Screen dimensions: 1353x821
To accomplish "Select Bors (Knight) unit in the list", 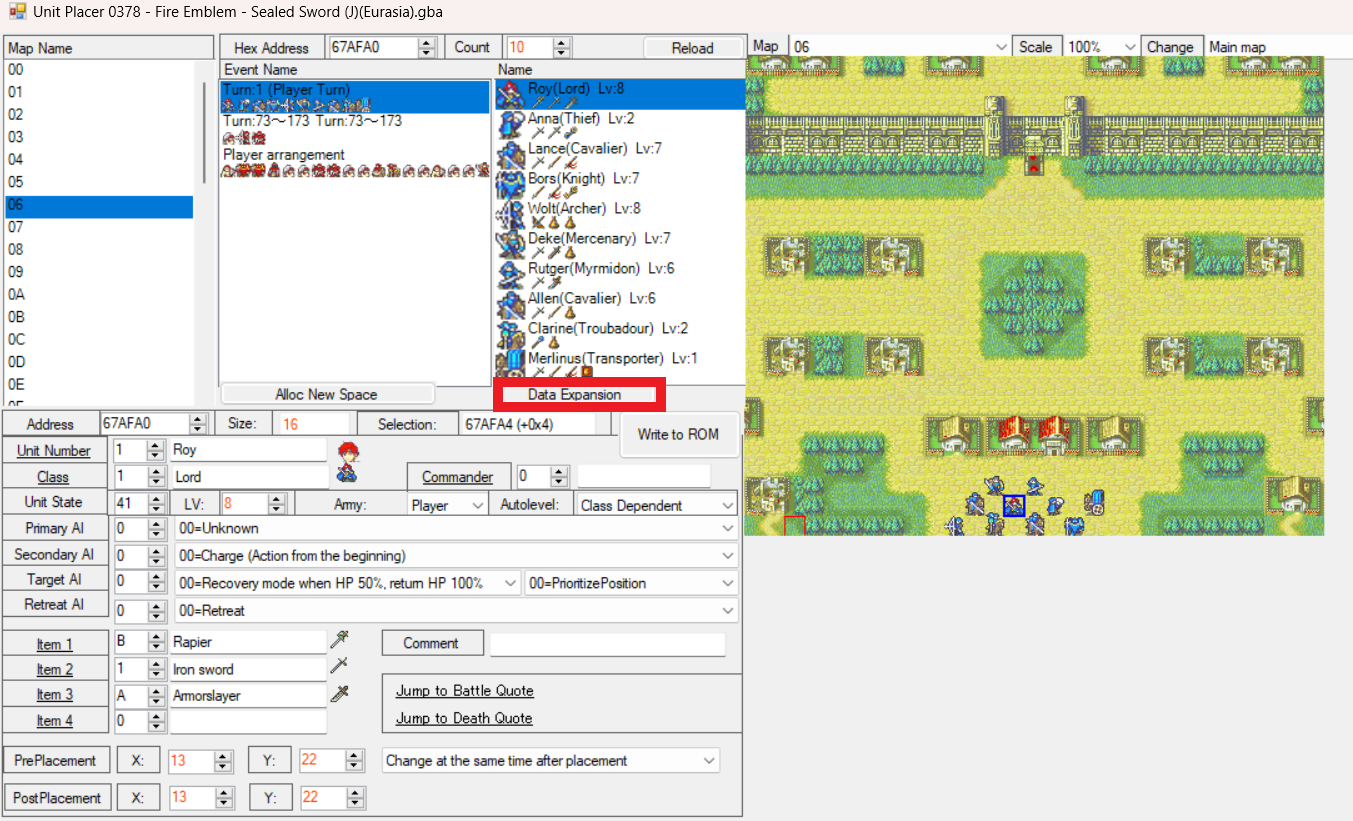I will tap(566, 179).
